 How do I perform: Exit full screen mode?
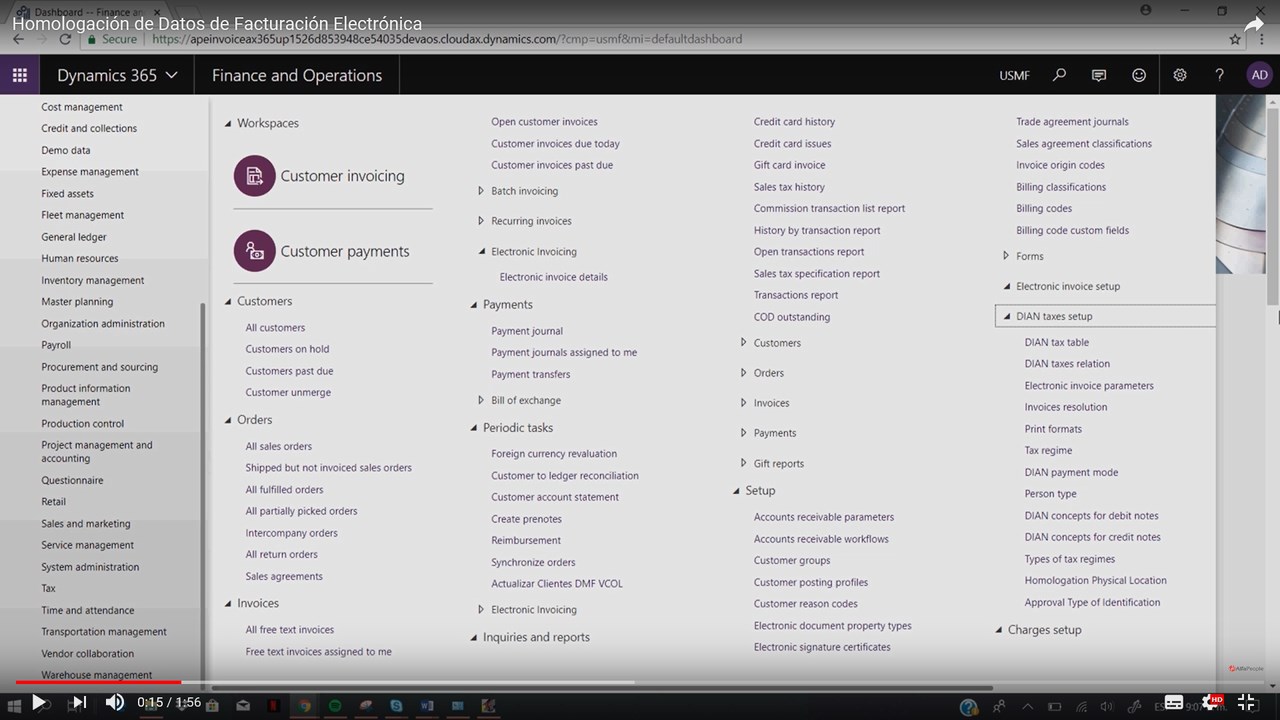click(1247, 702)
